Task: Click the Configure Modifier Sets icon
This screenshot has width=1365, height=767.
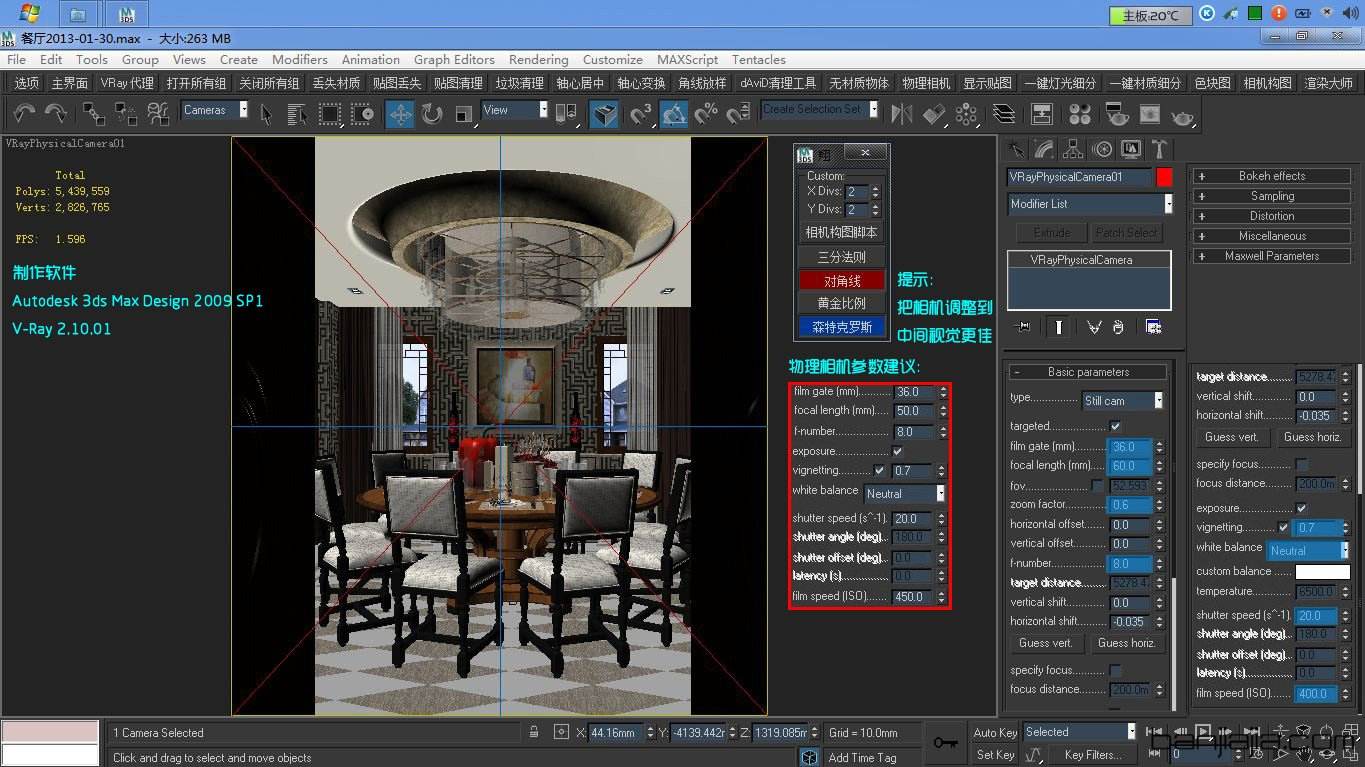Action: click(x=1153, y=327)
